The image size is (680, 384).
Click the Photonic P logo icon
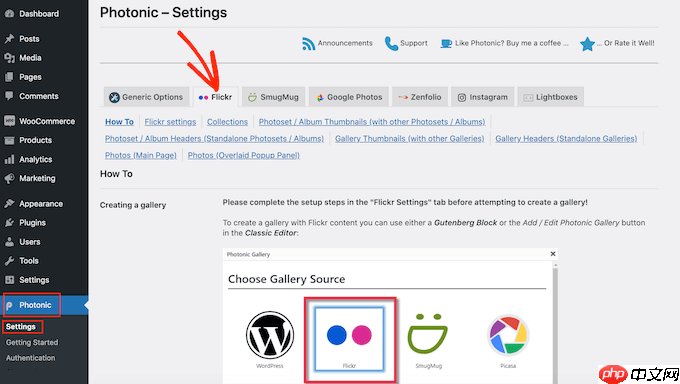[10, 305]
